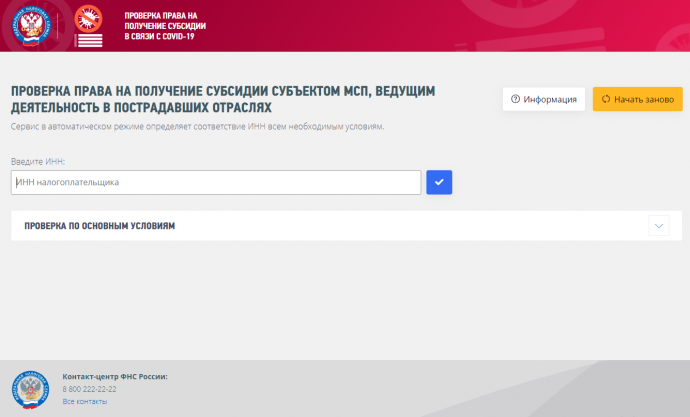690x417 pixels.
Task: Open the Информация button
Action: [x=544, y=99]
